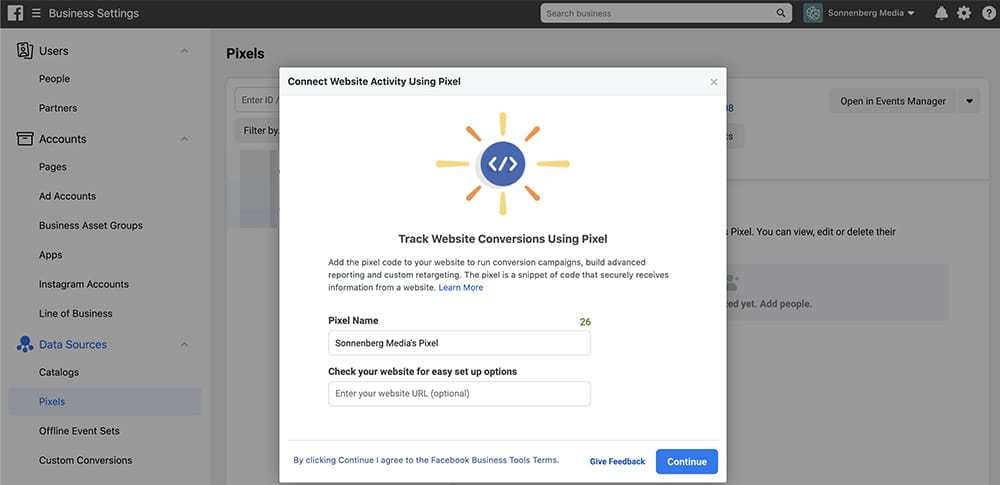1000x485 pixels.
Task: Collapse the Accounts section
Action: pos(184,139)
